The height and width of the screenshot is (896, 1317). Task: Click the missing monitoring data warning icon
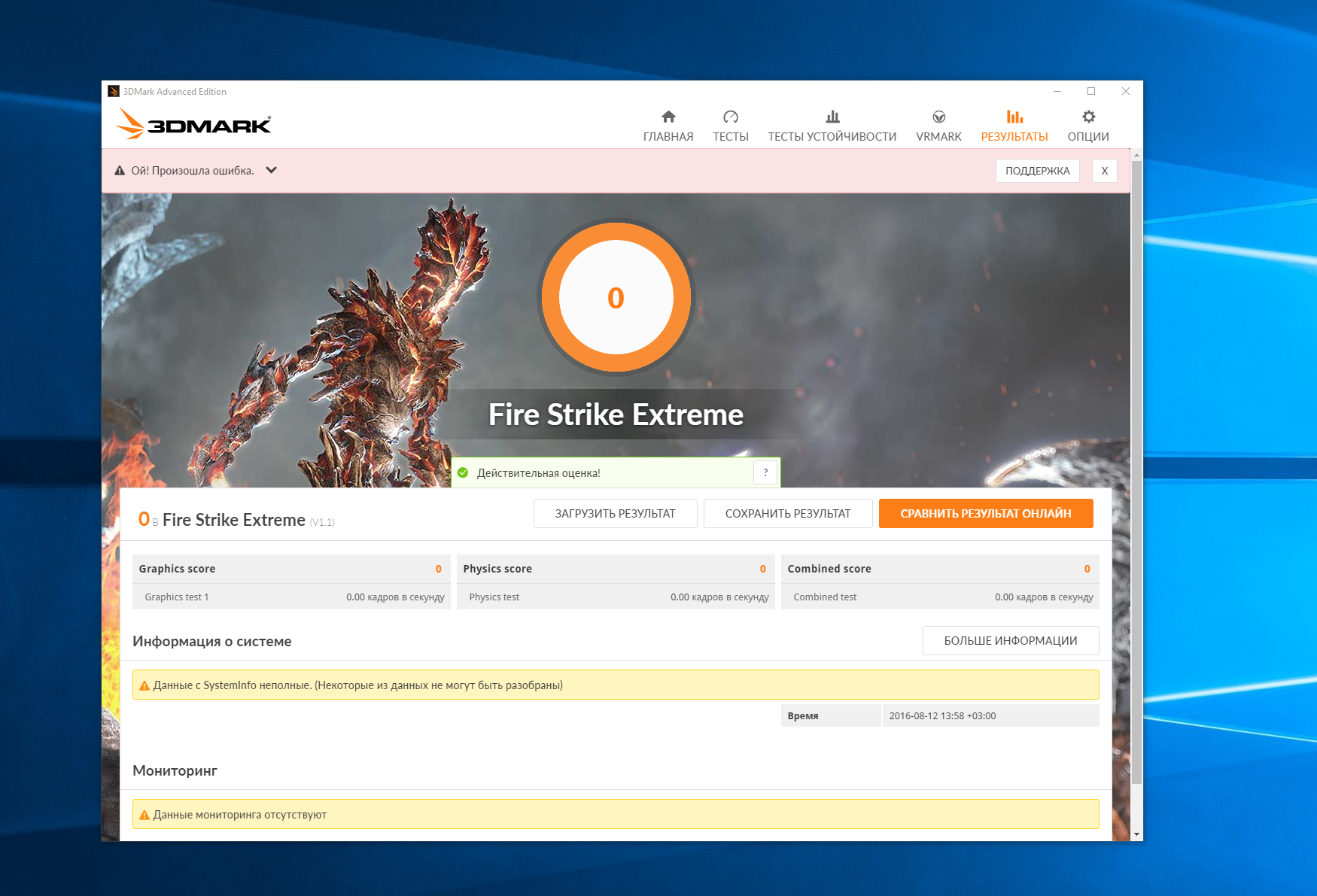pyautogui.click(x=144, y=815)
